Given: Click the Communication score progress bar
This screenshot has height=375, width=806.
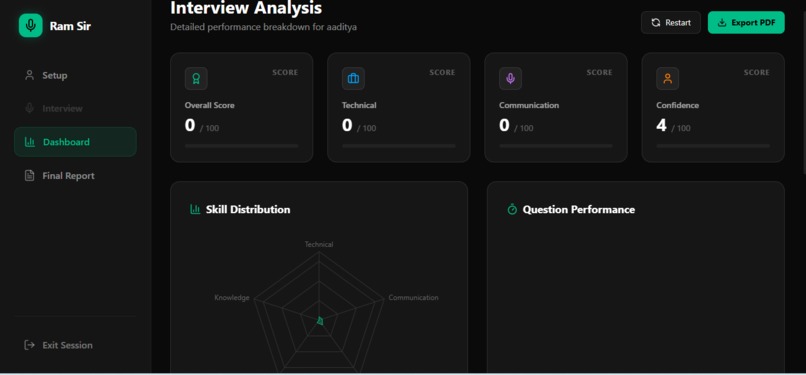Looking at the screenshot, I should pos(556,146).
